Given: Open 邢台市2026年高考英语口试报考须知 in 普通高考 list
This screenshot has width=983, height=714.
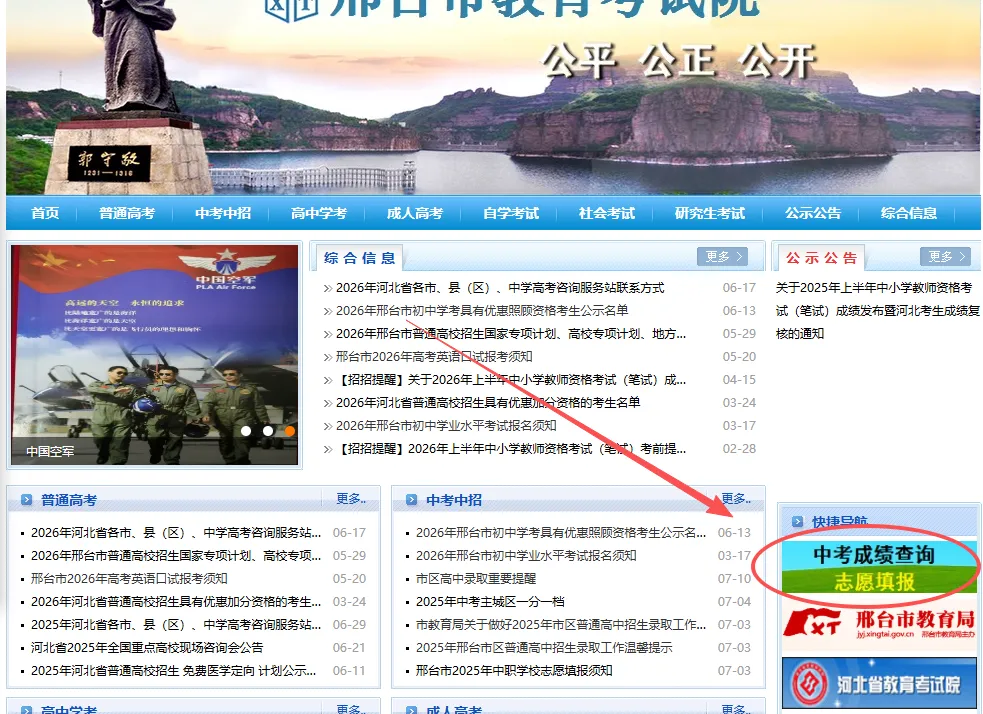Looking at the screenshot, I should tap(129, 579).
